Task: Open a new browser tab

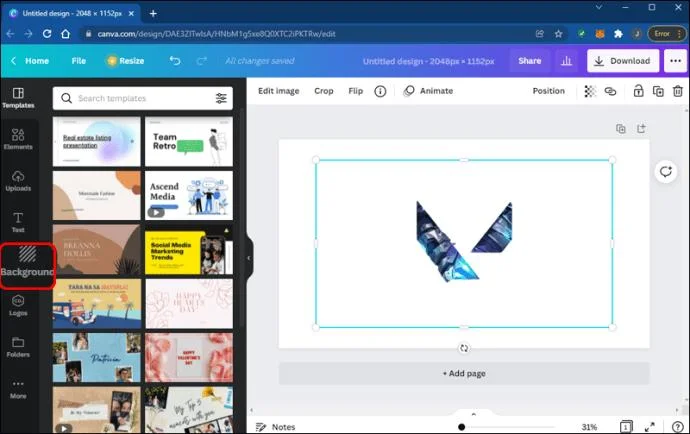Action: 153,14
